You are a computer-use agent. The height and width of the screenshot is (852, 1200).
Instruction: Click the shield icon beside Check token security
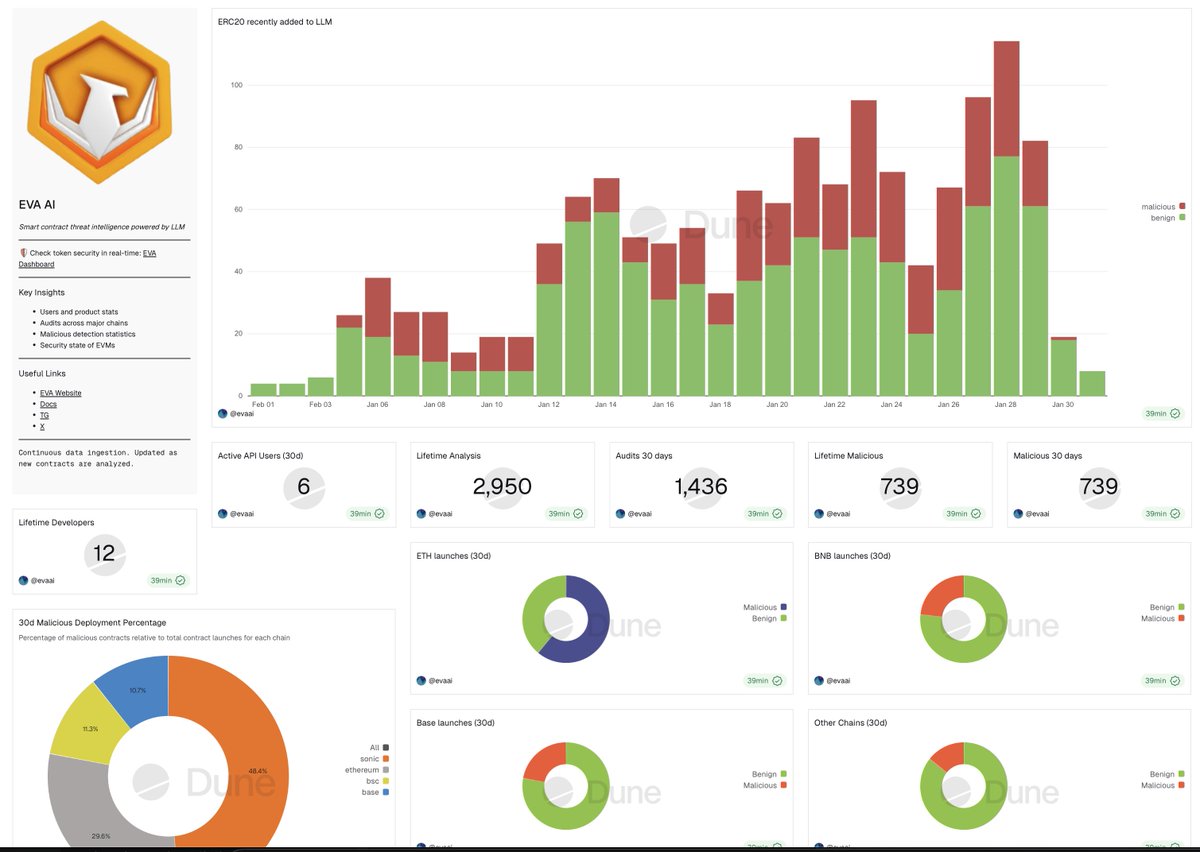[x=23, y=253]
